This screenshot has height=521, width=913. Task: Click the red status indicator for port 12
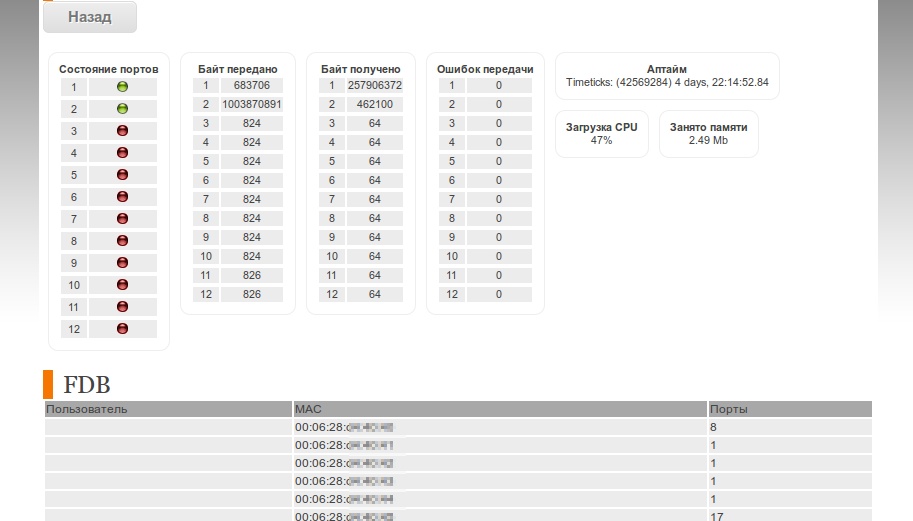[123, 329]
